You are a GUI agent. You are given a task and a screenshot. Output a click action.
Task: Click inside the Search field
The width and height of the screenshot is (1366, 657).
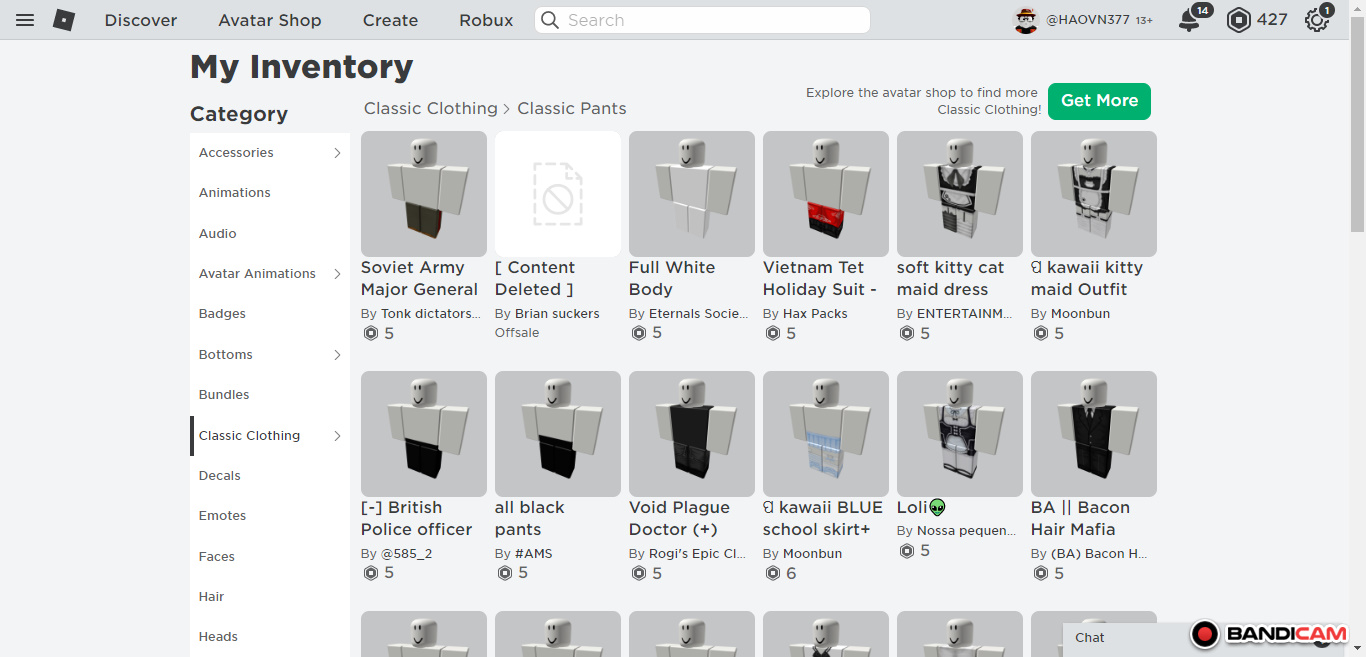pos(710,20)
